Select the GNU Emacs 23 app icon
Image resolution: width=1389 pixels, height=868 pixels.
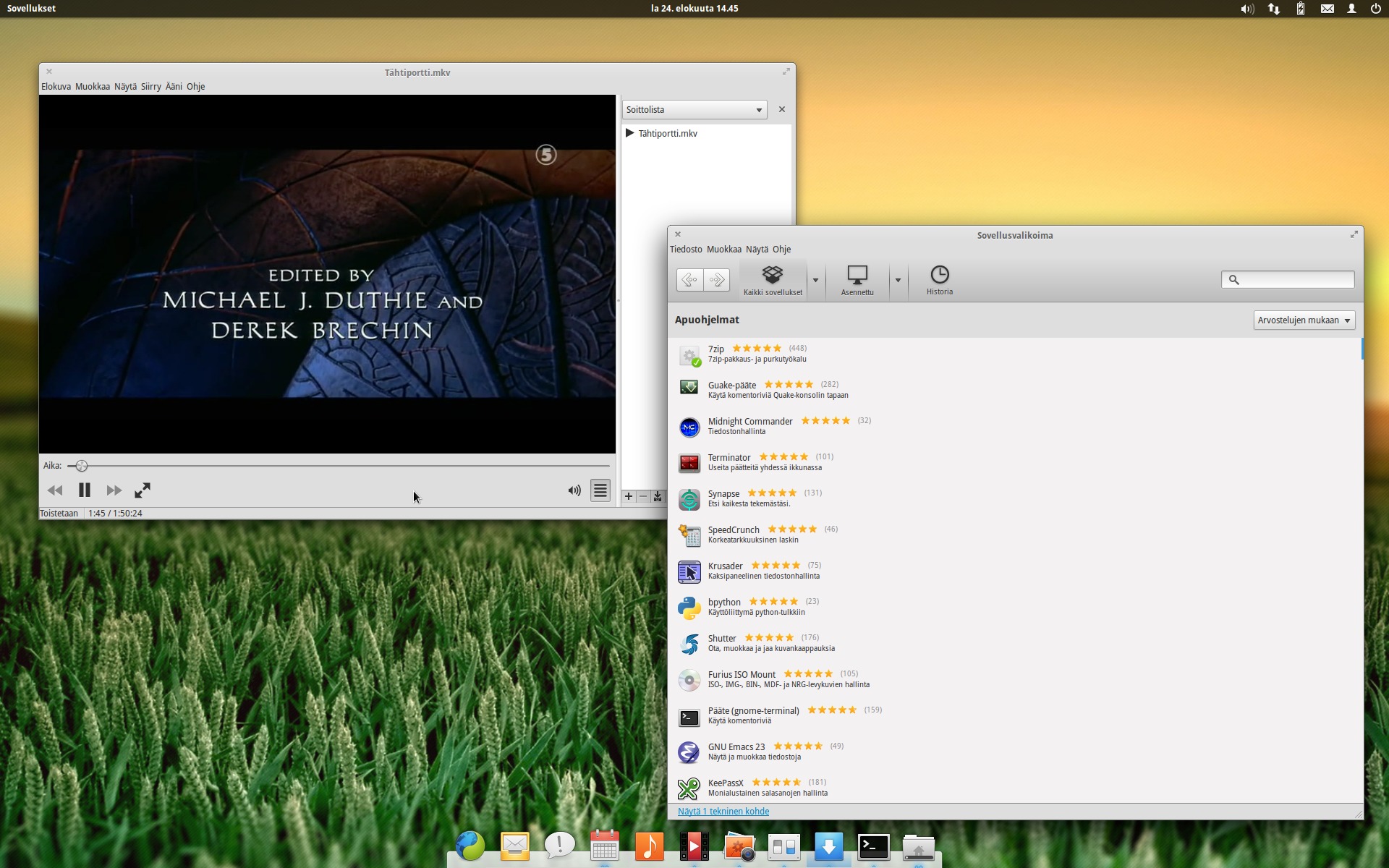click(x=689, y=752)
